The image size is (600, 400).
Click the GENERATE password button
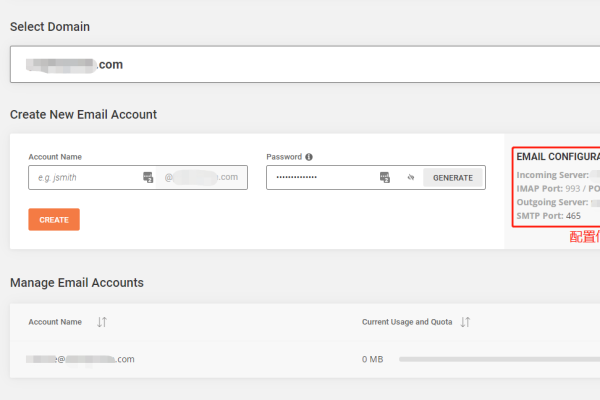[x=453, y=178]
